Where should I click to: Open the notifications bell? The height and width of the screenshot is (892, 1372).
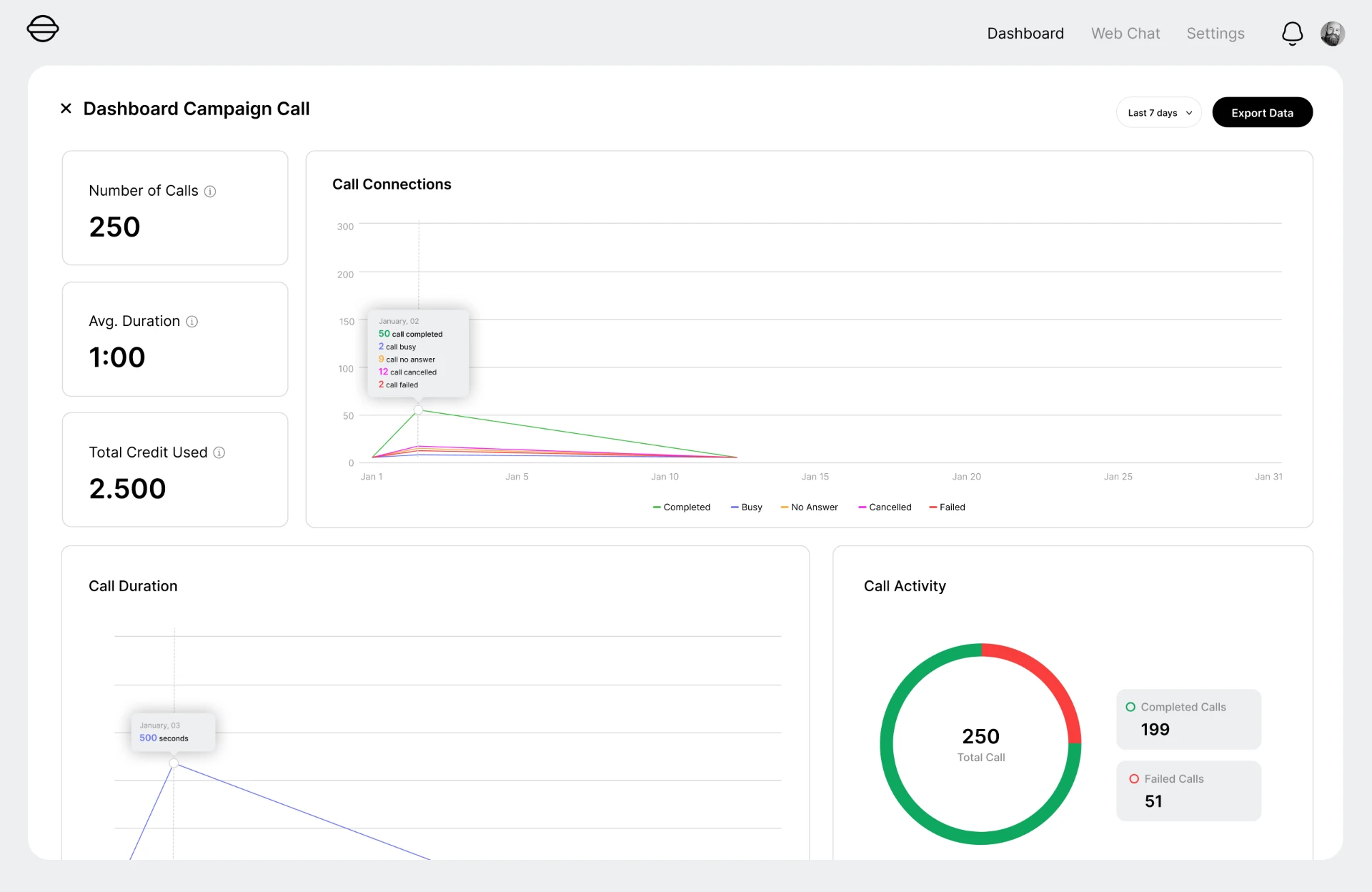coord(1292,34)
